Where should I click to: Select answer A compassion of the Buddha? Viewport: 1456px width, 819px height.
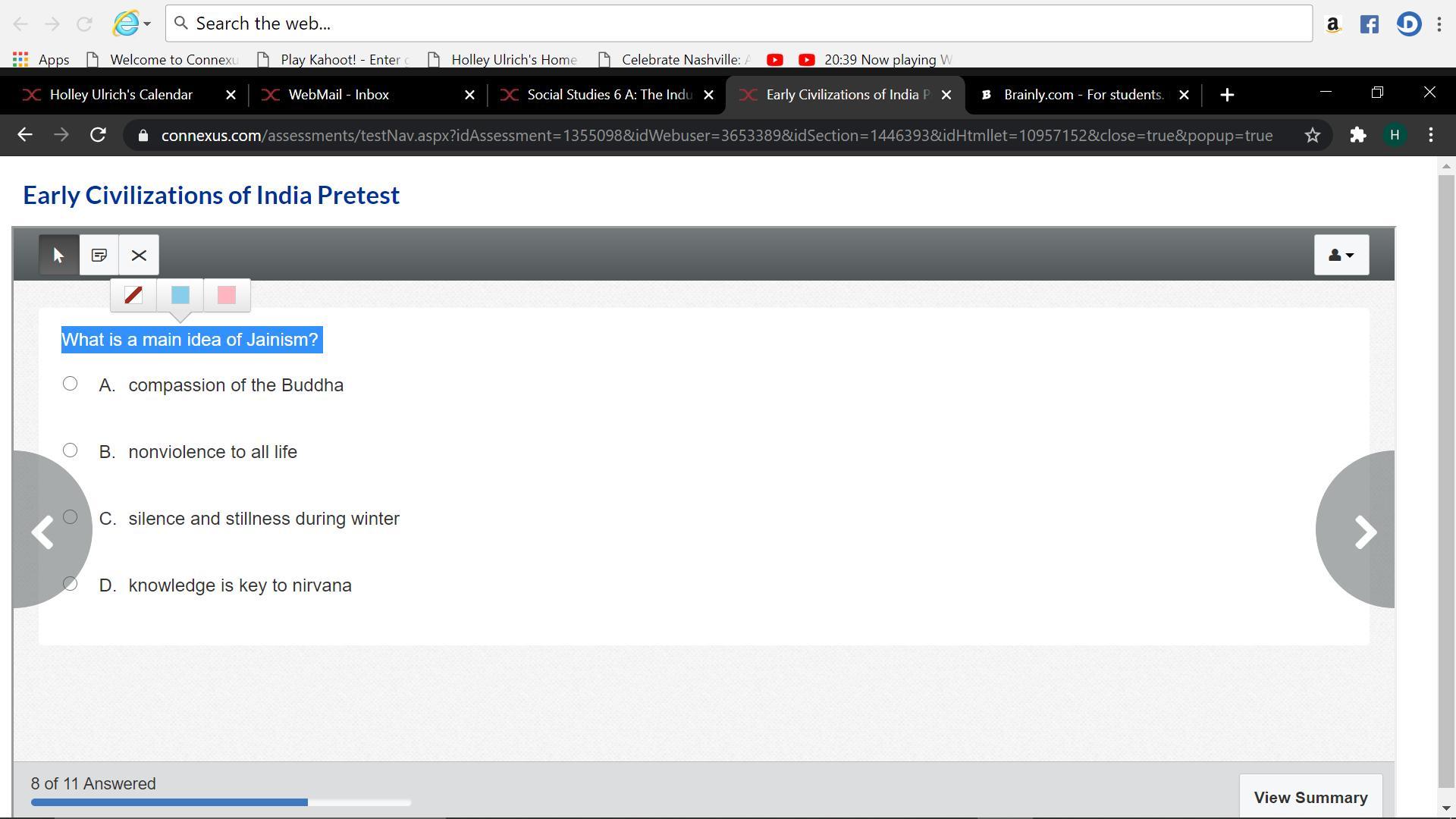point(70,384)
